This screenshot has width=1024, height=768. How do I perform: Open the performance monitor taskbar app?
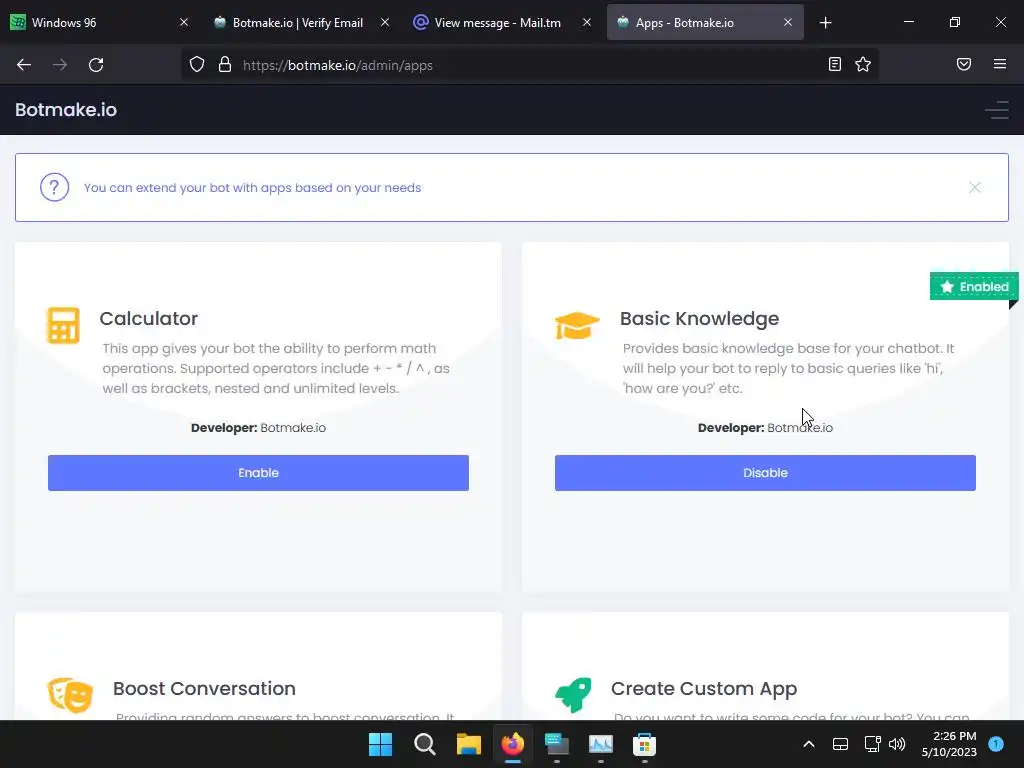(x=601, y=744)
